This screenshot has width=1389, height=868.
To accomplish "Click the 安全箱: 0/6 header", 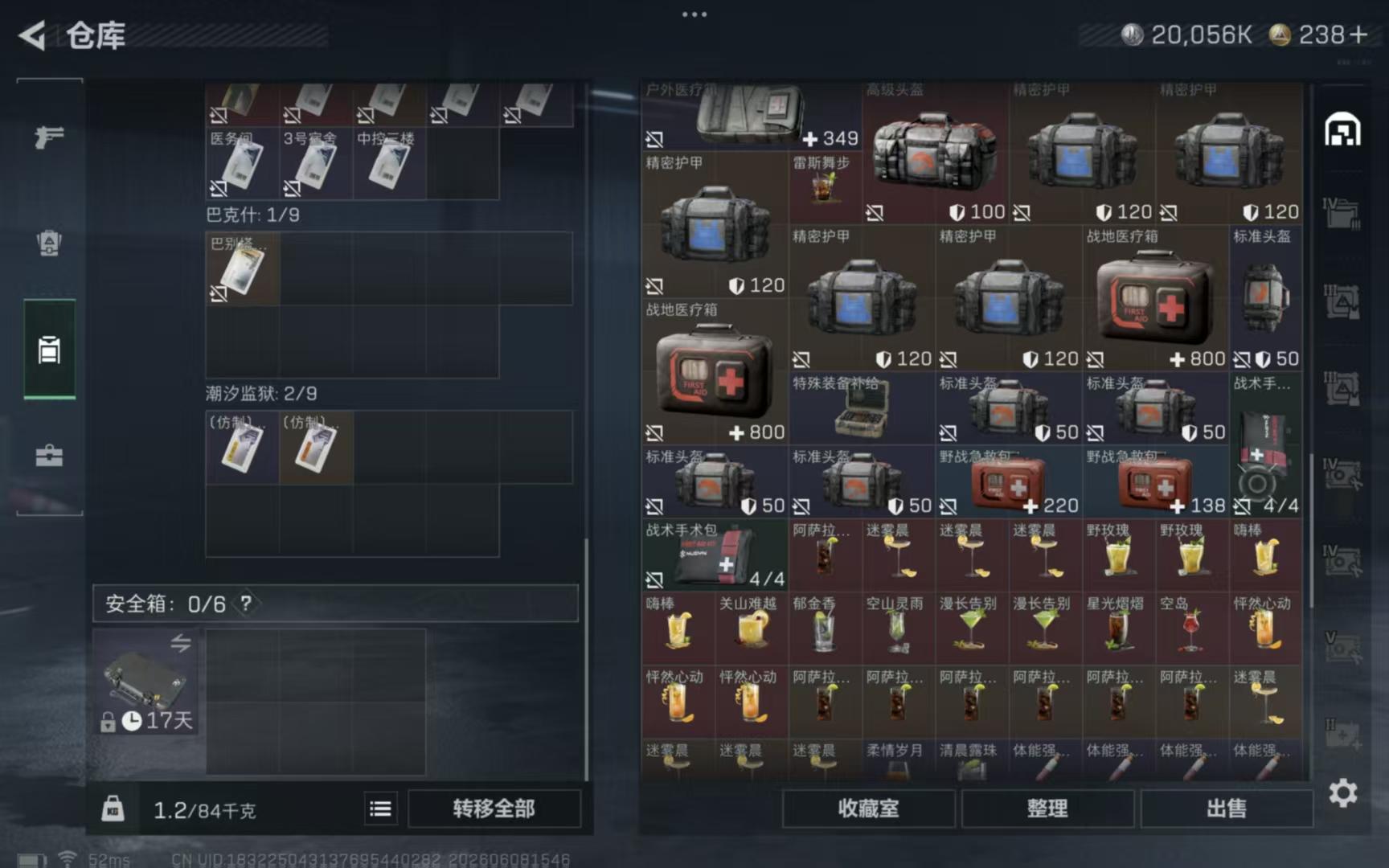I will [335, 604].
